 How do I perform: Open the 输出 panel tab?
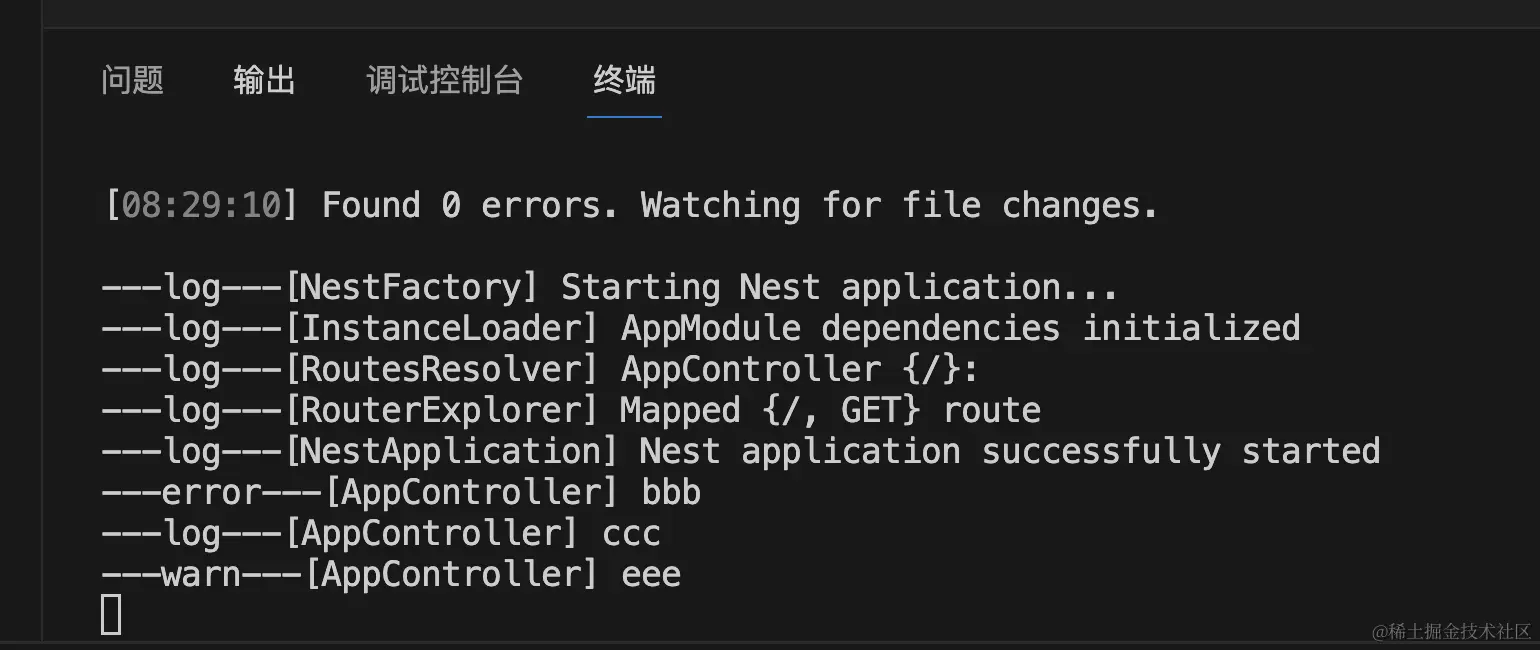tap(265, 80)
